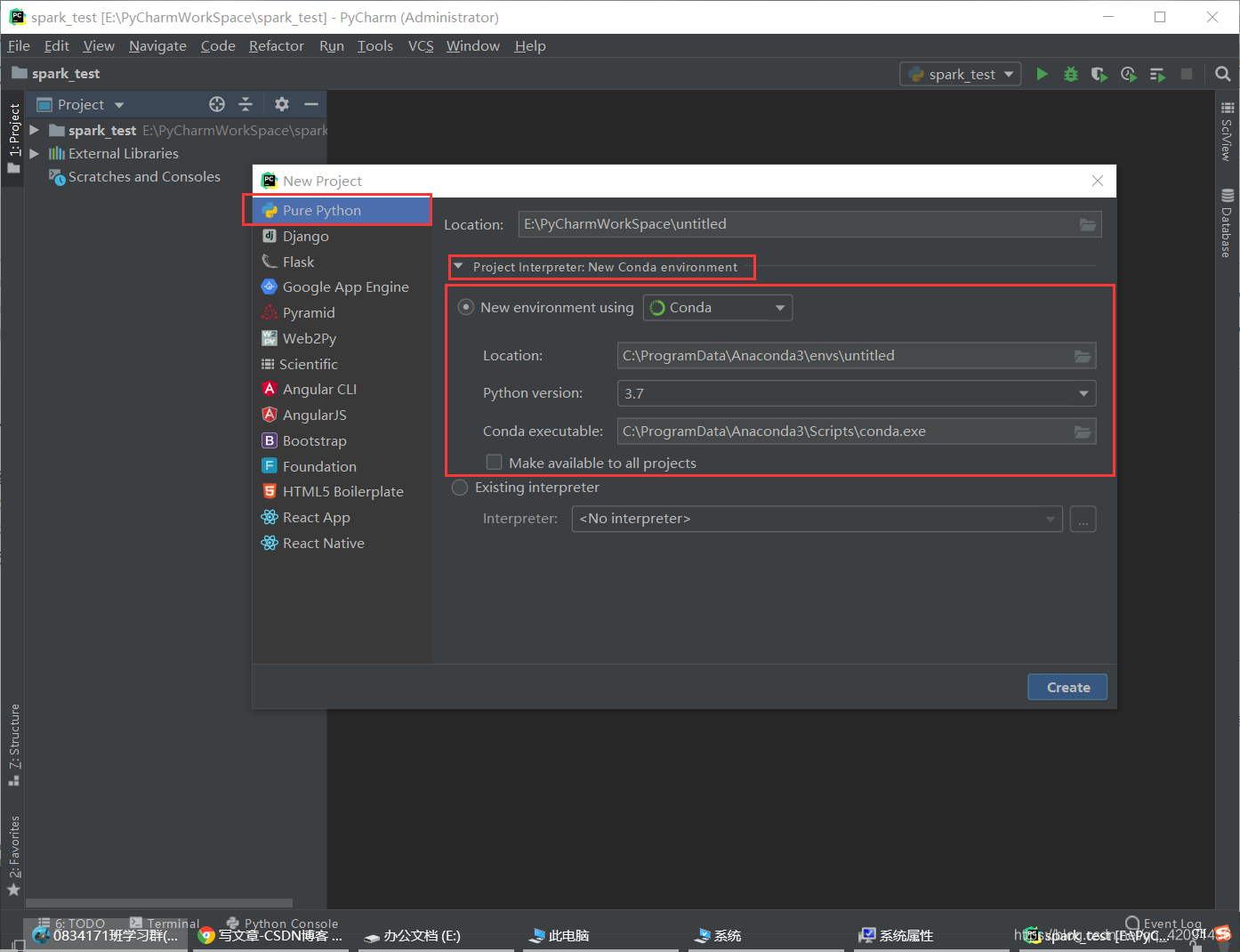Browse for the Conda executable path

point(1083,432)
